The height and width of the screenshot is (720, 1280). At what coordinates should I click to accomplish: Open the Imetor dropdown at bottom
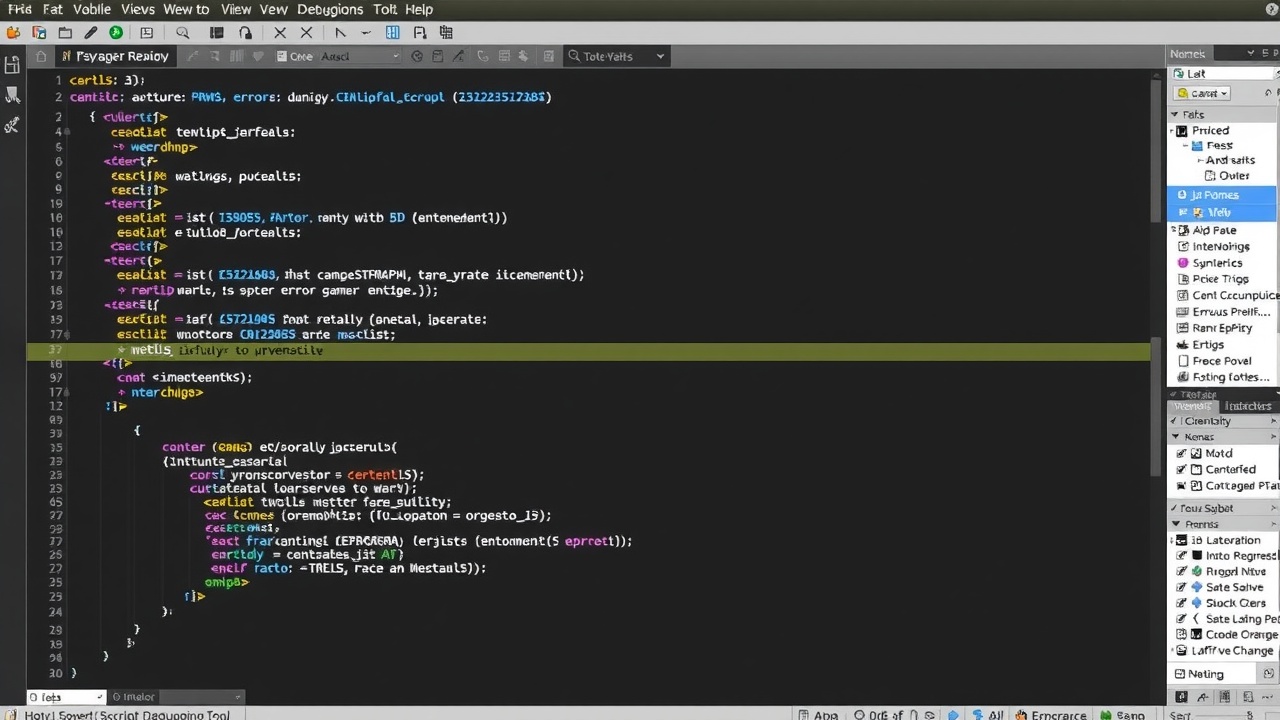click(x=176, y=697)
